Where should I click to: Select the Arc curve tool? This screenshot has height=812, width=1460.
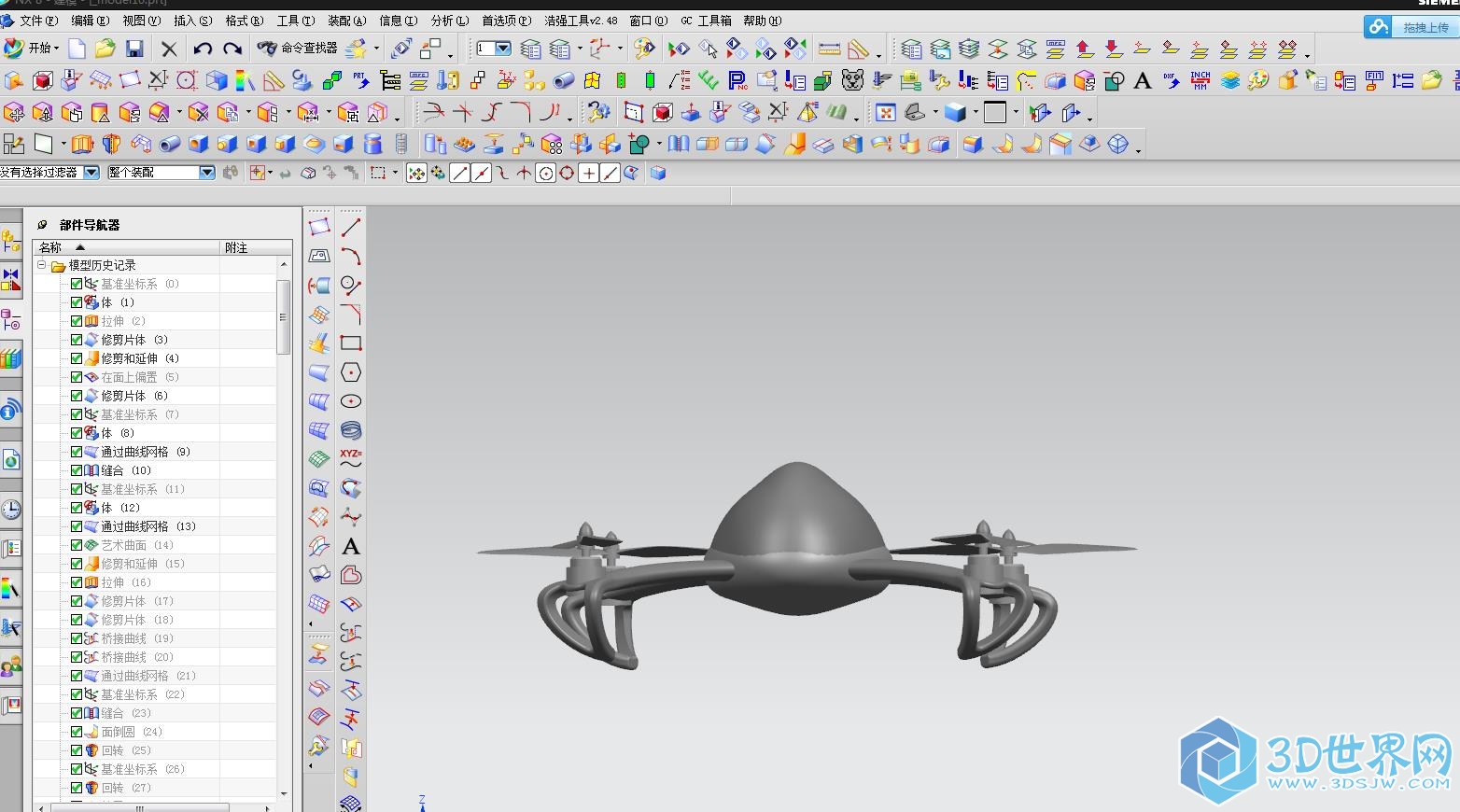(351, 257)
